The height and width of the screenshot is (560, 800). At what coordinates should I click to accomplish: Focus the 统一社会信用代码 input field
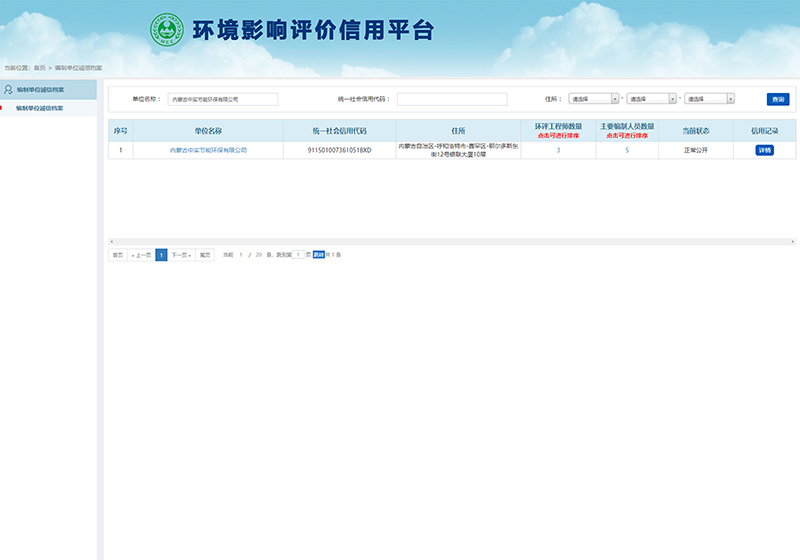coord(452,99)
